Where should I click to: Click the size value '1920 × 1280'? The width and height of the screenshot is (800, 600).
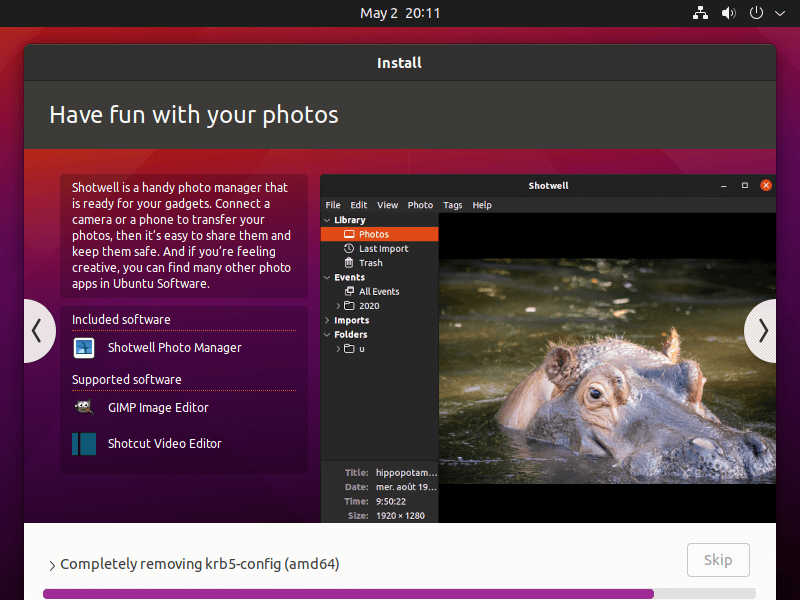pos(400,516)
